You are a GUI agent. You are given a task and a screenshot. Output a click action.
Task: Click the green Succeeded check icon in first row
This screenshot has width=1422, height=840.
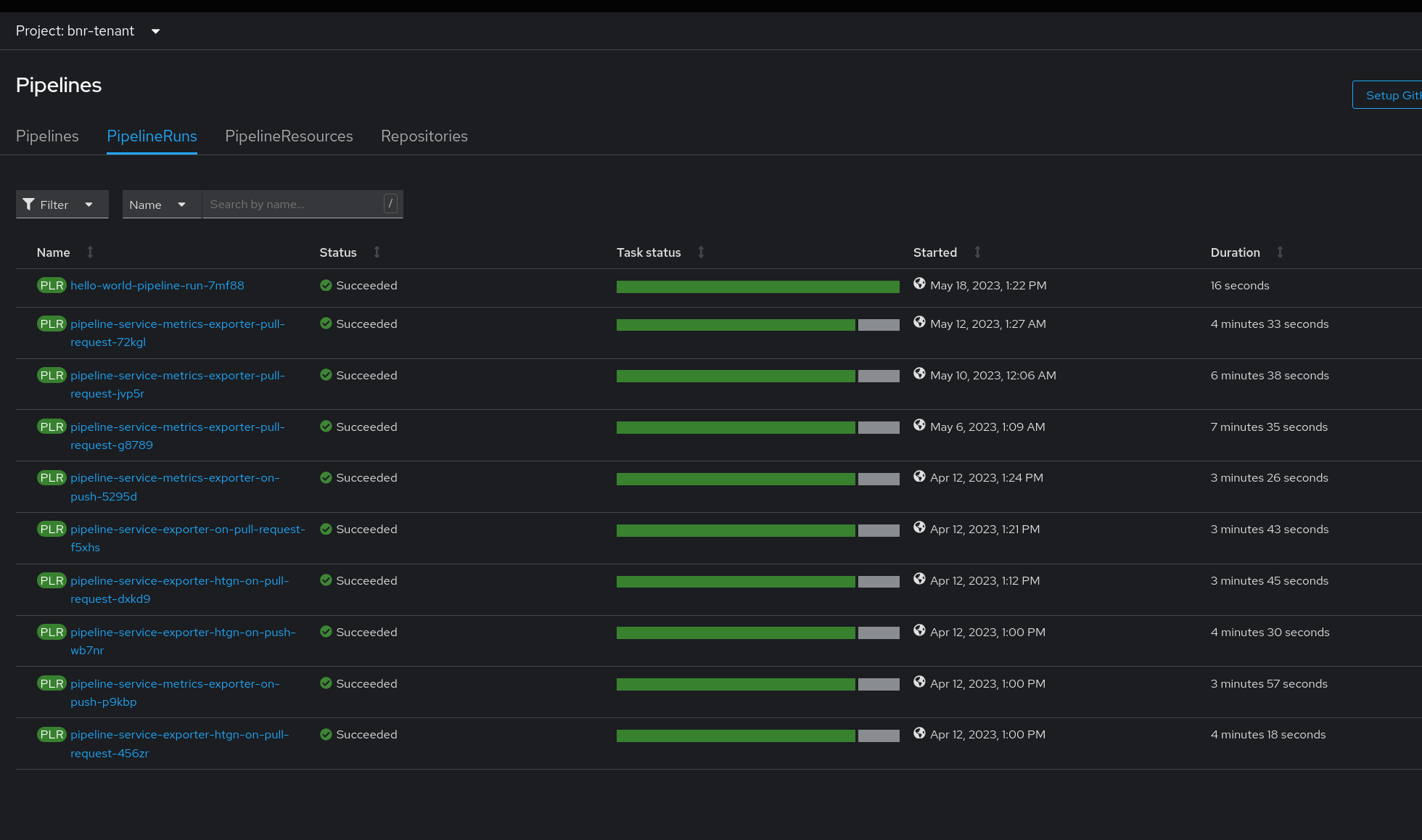pyautogui.click(x=326, y=286)
